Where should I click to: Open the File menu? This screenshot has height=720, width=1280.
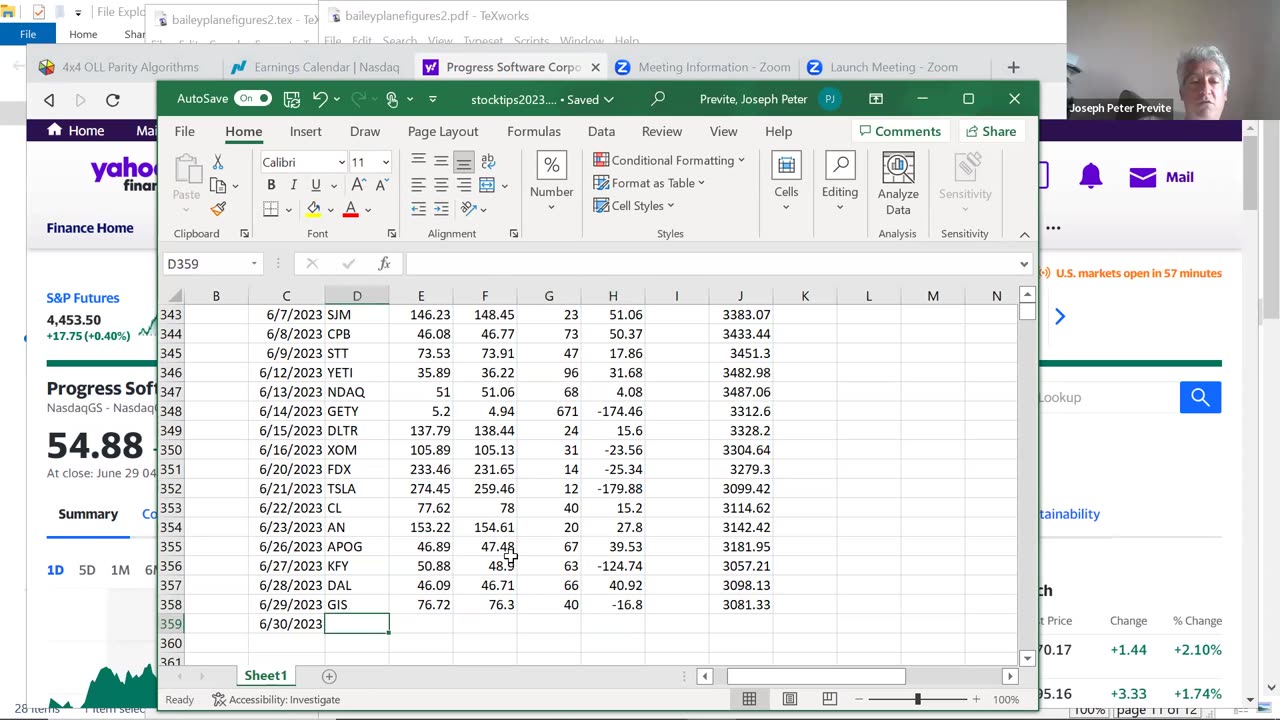(x=185, y=131)
